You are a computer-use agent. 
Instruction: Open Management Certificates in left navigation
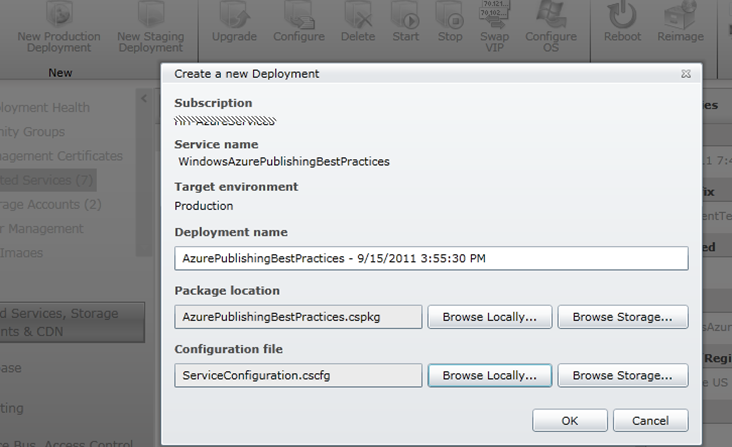pos(61,156)
